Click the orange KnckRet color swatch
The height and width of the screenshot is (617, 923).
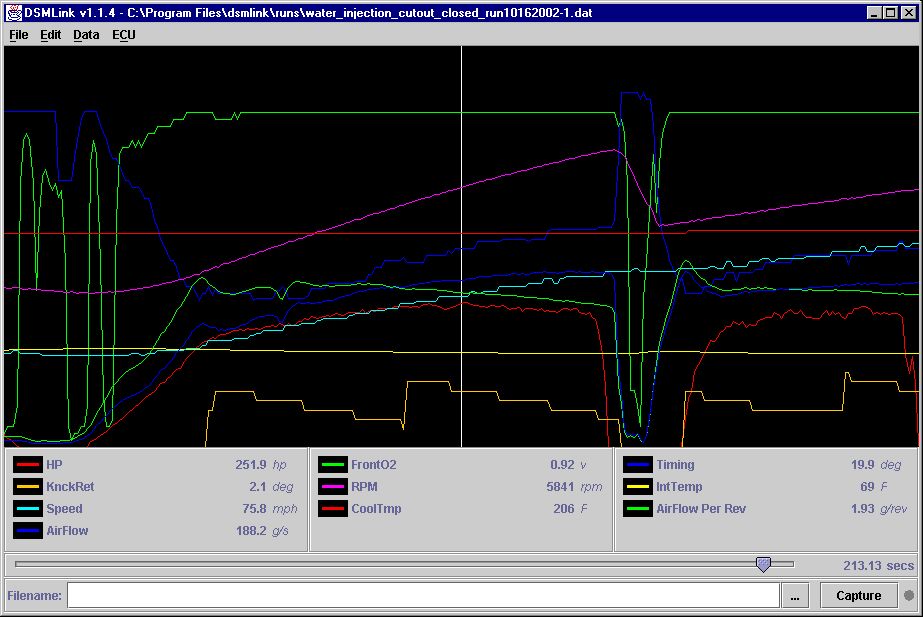(28, 486)
